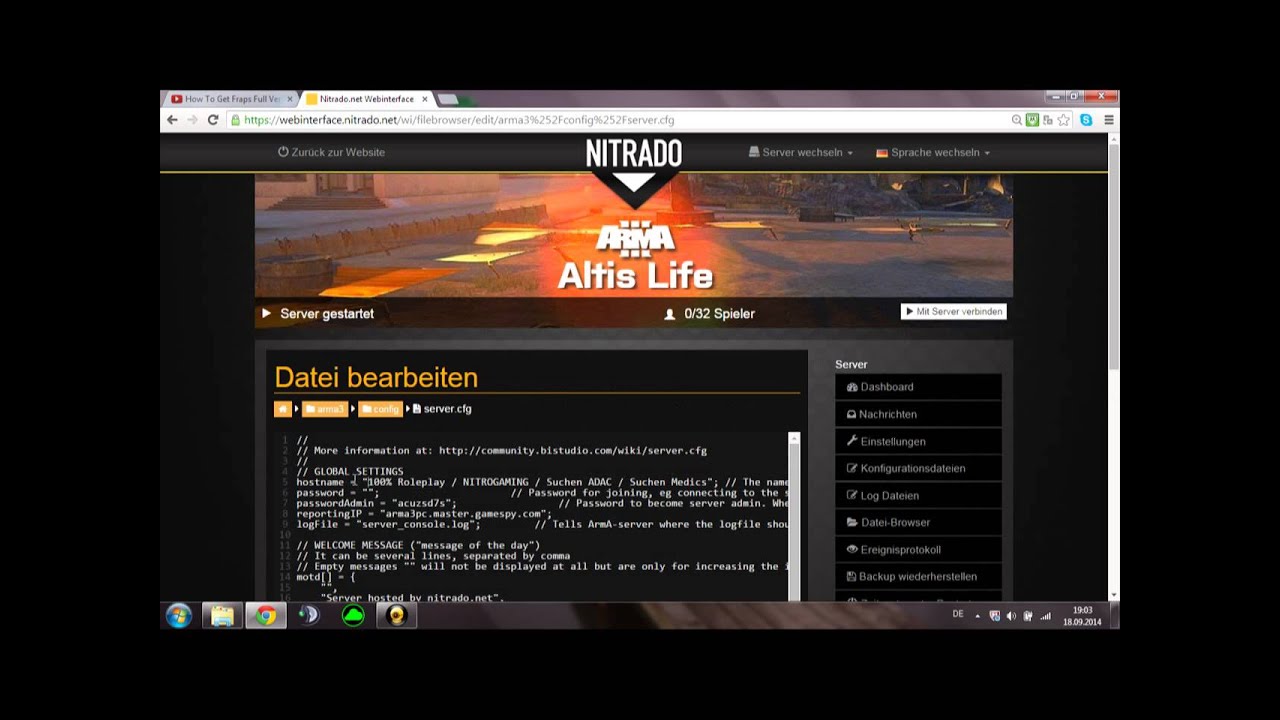Open Dashboard in the Server menu
This screenshot has width=1280, height=720.
(918, 387)
